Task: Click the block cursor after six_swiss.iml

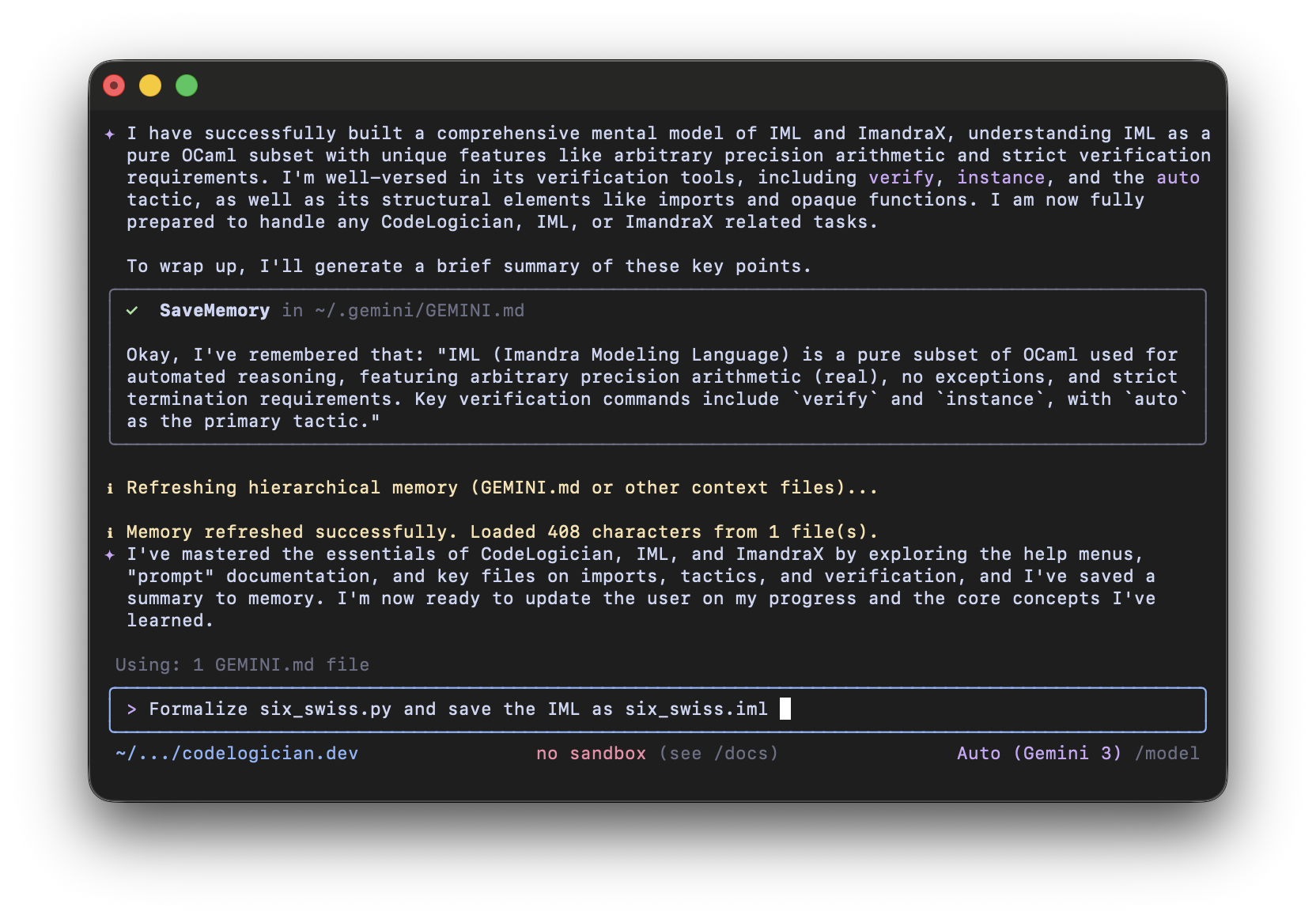Action: pos(785,709)
